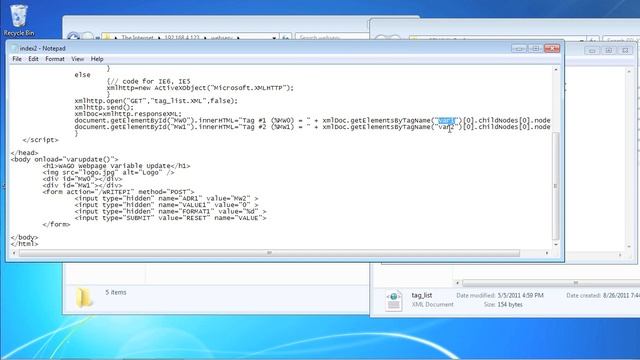Screen dimensions: 640x360
Task: Click the 'xmlhttp.send();' line
Action: (104, 107)
